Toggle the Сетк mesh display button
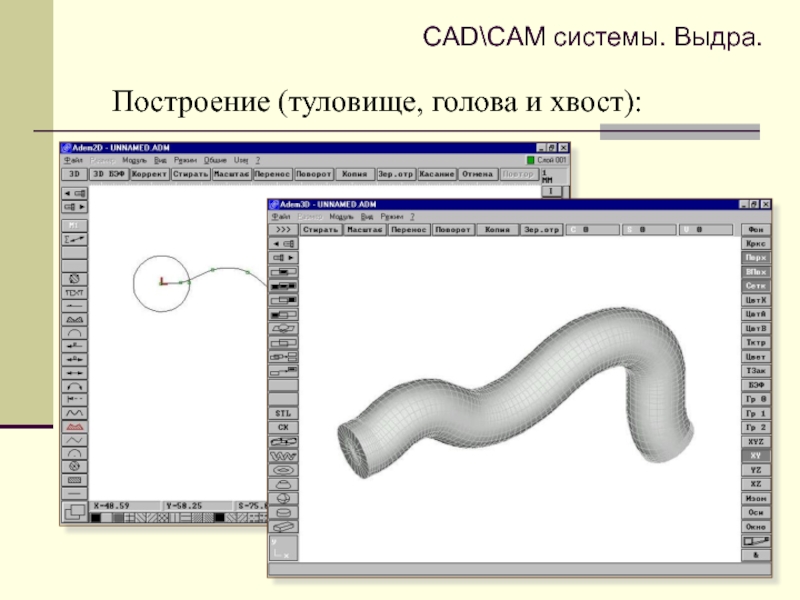 click(755, 286)
